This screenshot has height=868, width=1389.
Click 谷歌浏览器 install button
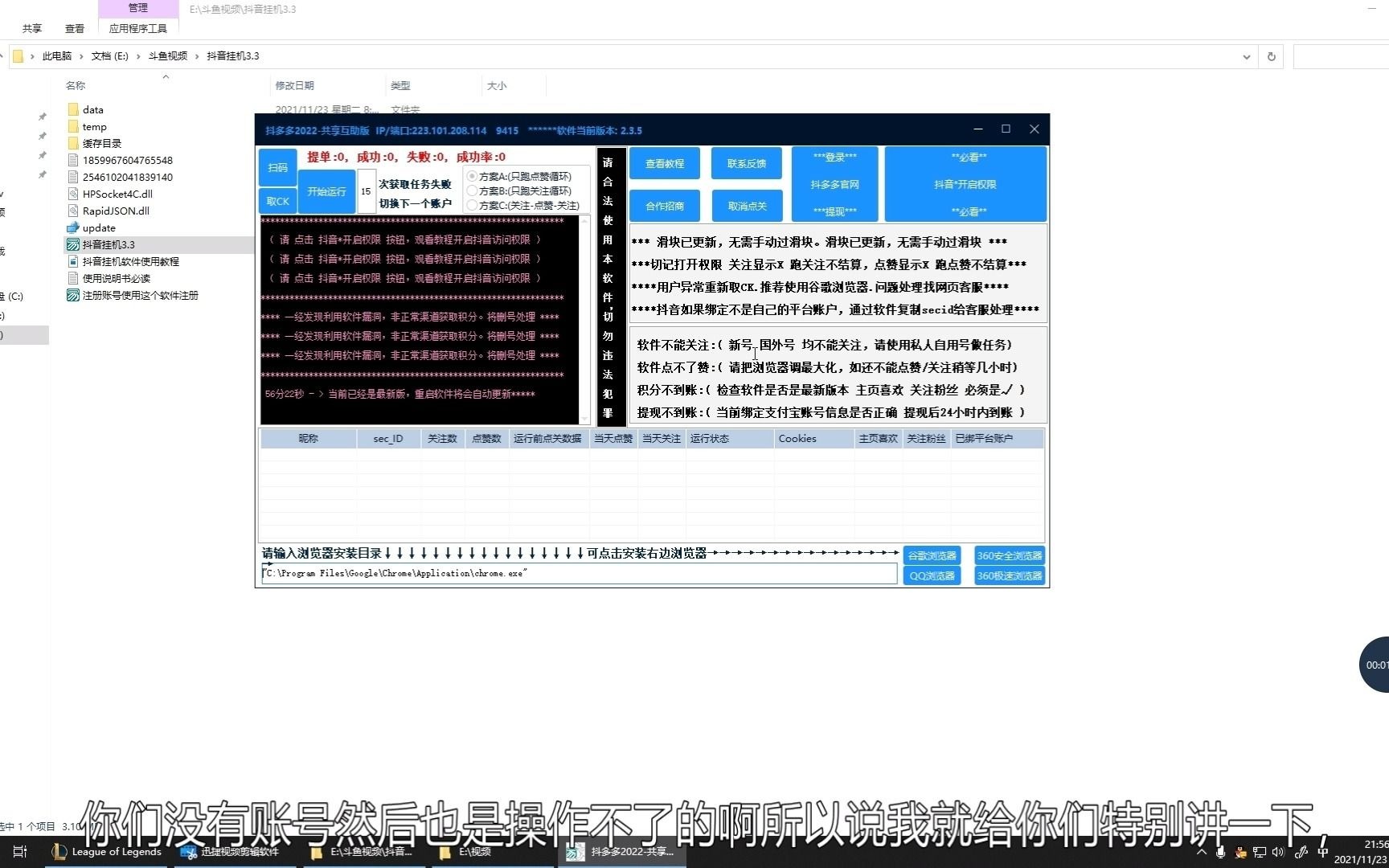pyautogui.click(x=932, y=555)
